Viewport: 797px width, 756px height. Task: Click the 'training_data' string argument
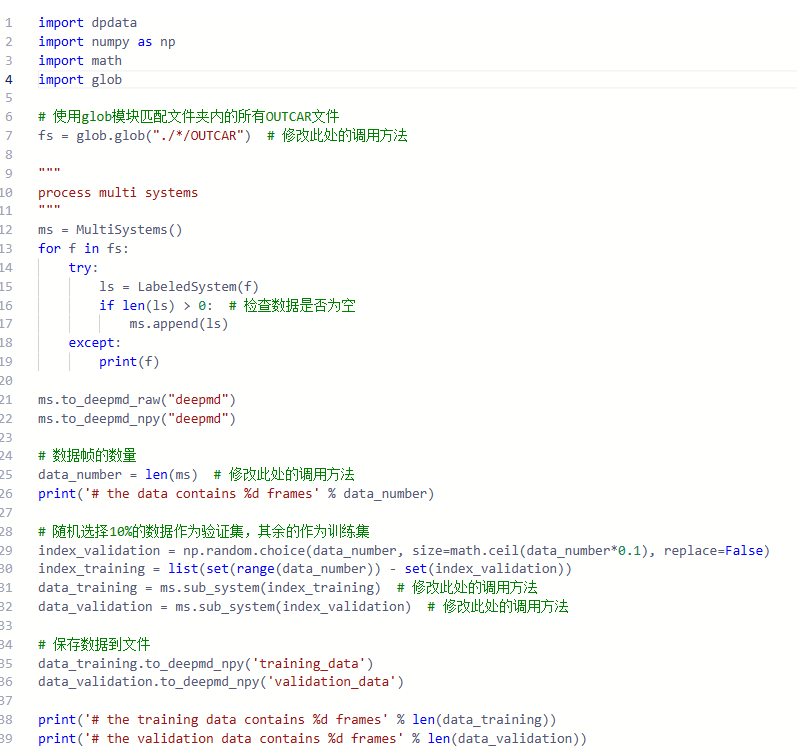316,663
